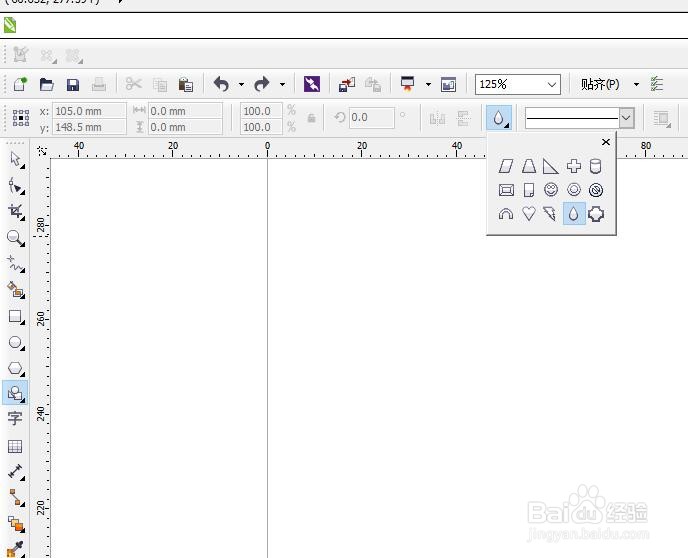Image resolution: width=688 pixels, height=558 pixels.
Task: Click the rotation angle field 0.0
Action: coord(371,118)
